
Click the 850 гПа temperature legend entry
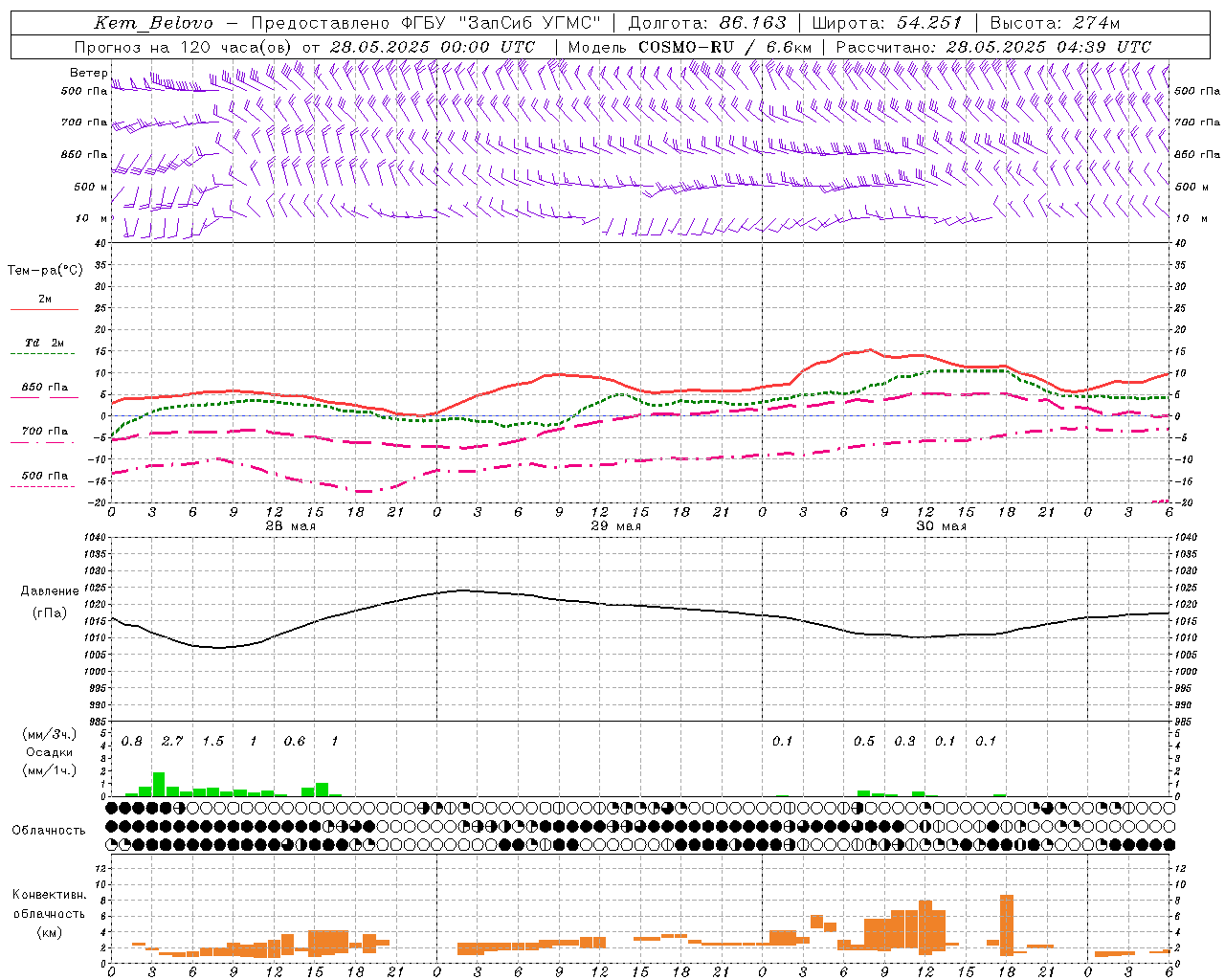tap(45, 387)
